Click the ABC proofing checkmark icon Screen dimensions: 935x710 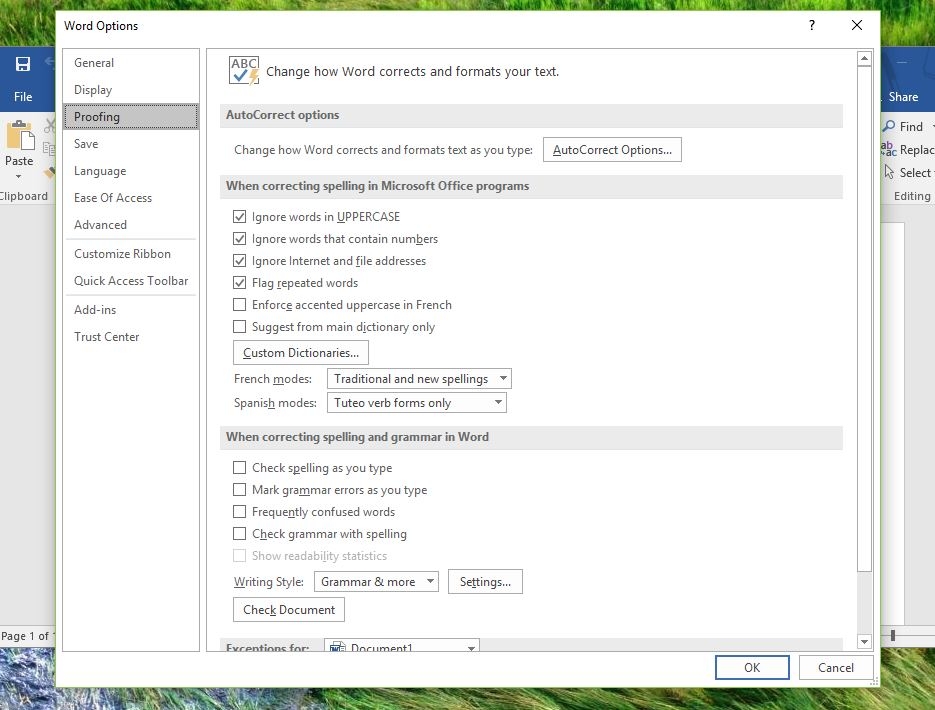tap(244, 71)
